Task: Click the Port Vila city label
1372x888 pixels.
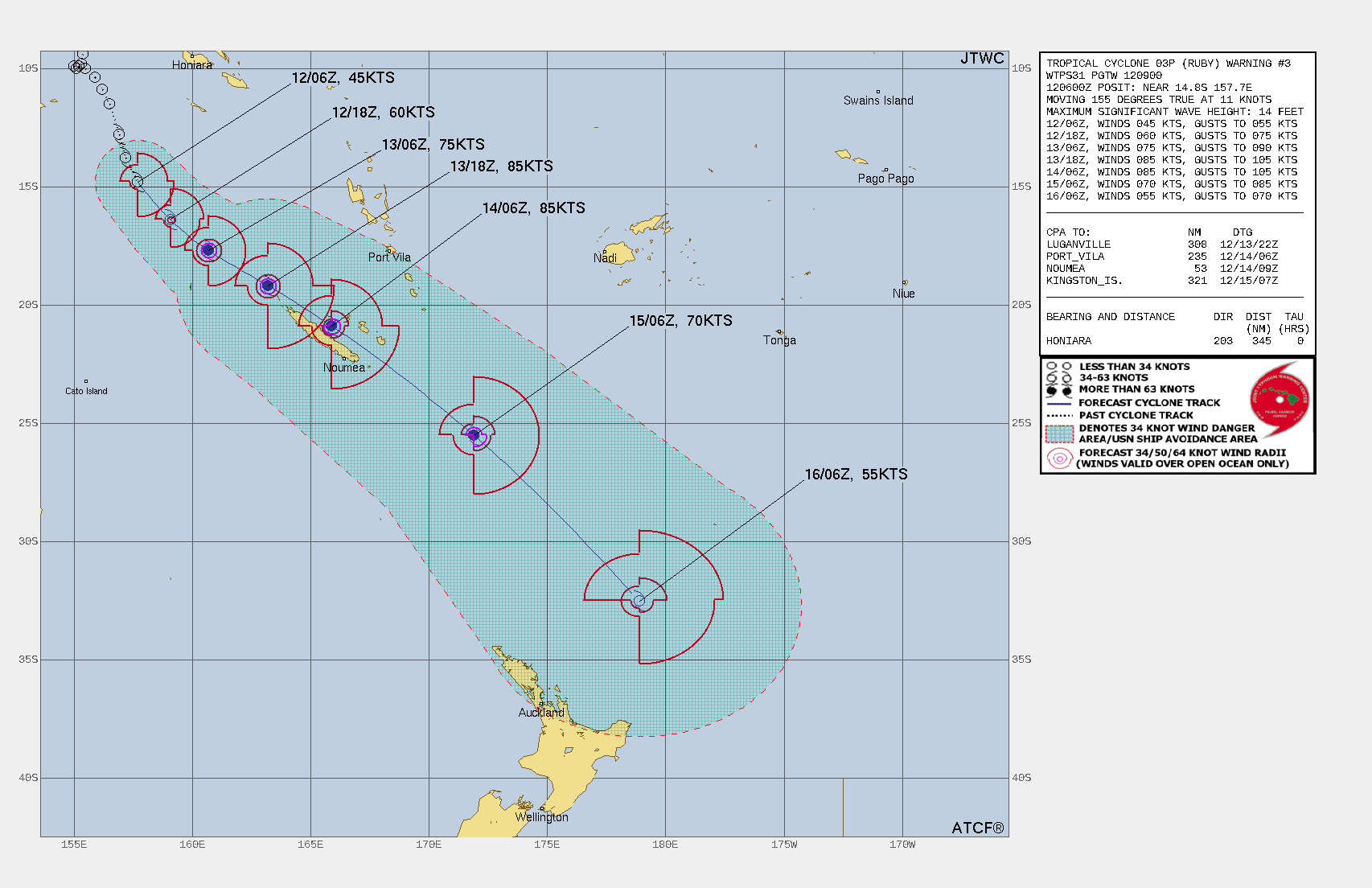Action: 389,257
